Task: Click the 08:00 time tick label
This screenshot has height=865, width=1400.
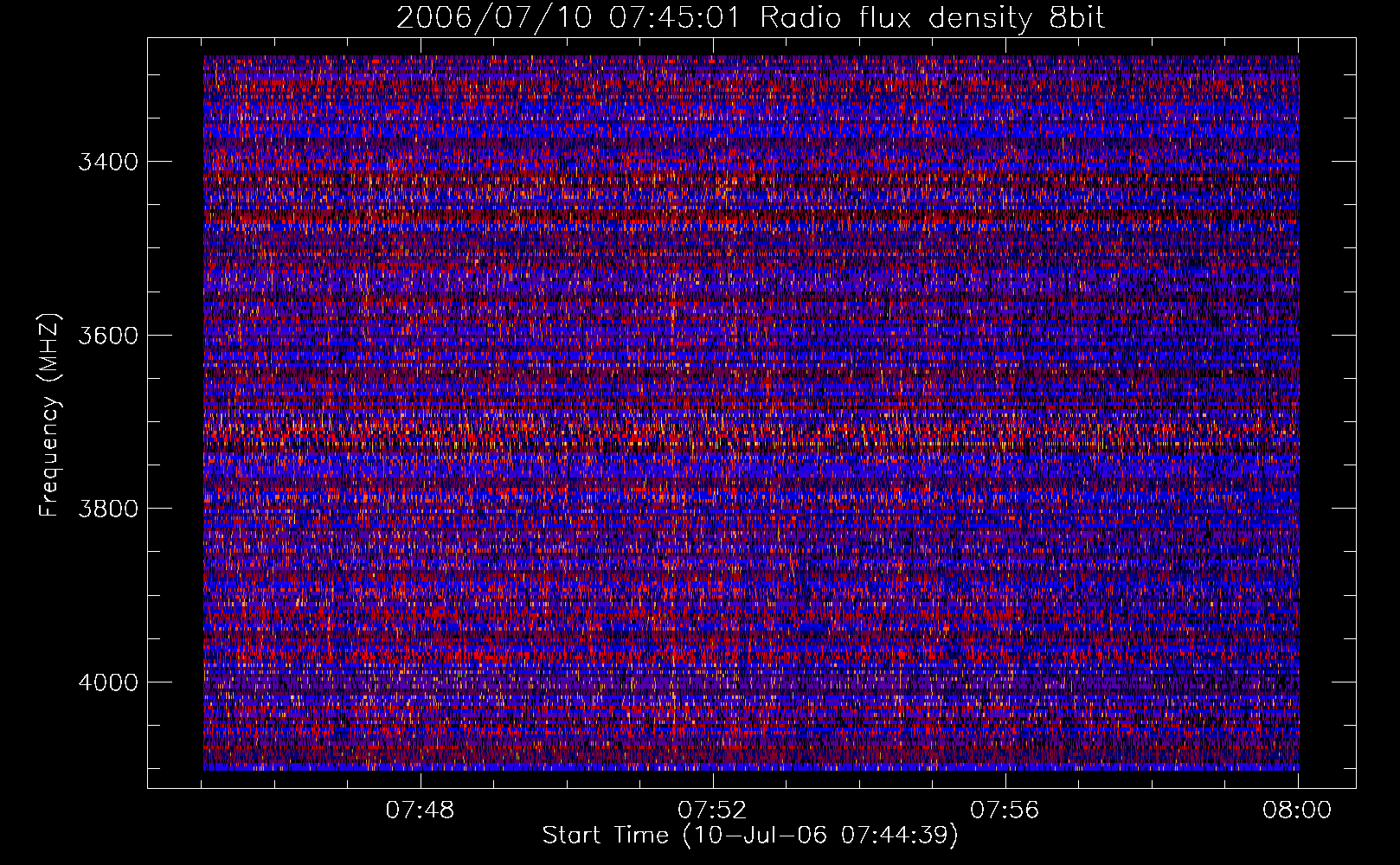Action: 1297,811
